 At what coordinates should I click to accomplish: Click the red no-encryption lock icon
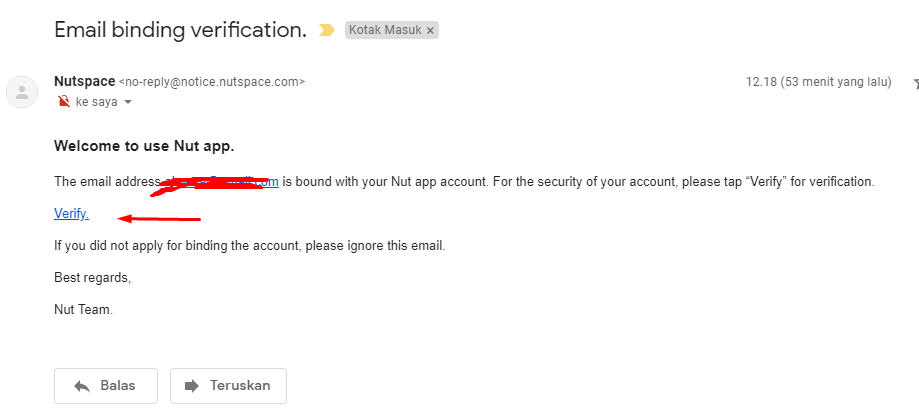coord(64,101)
